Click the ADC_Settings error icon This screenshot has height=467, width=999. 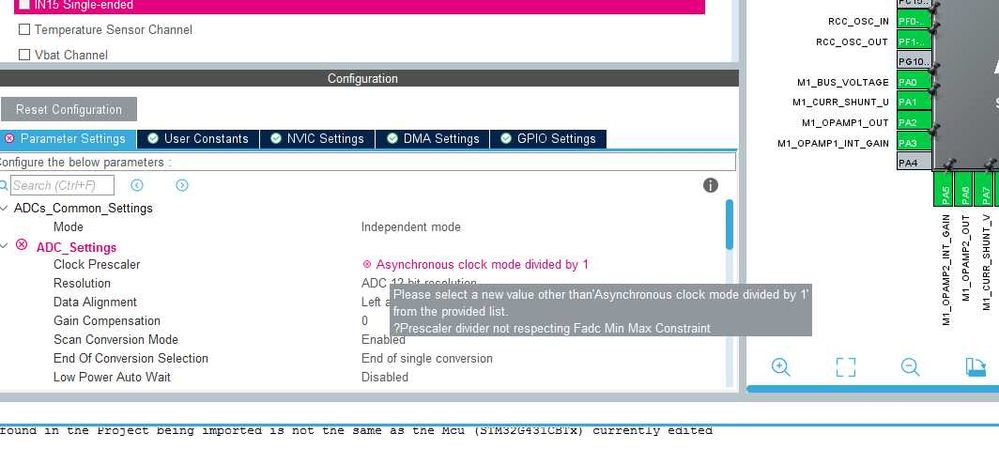pyautogui.click(x=22, y=245)
